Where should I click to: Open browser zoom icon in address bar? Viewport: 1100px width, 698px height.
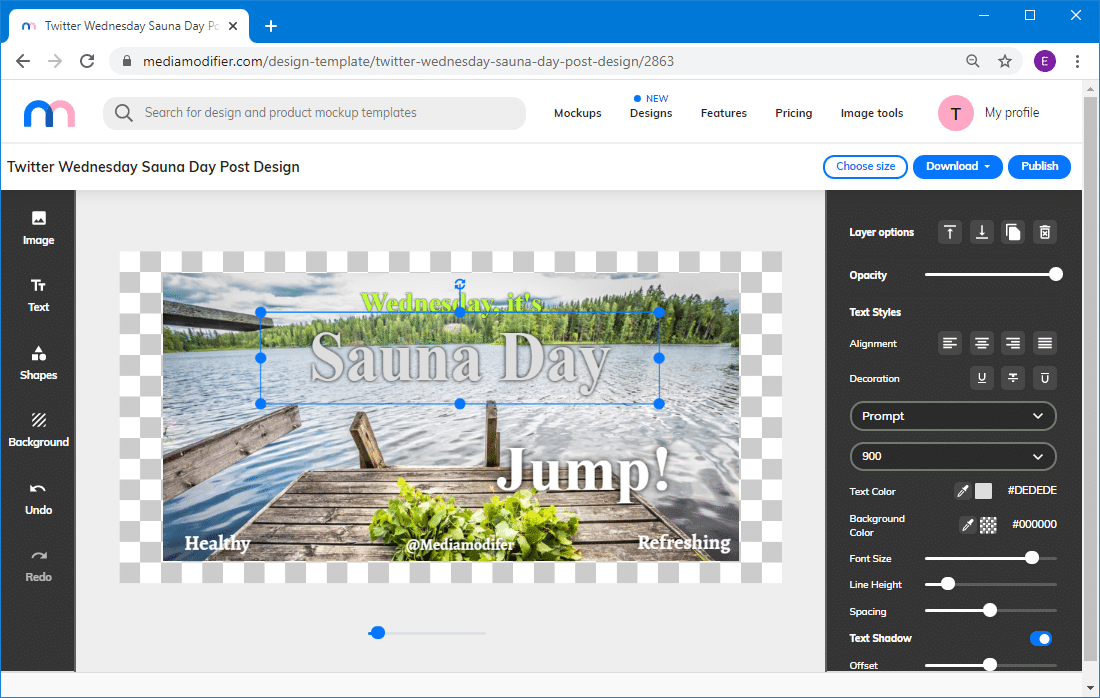972,61
